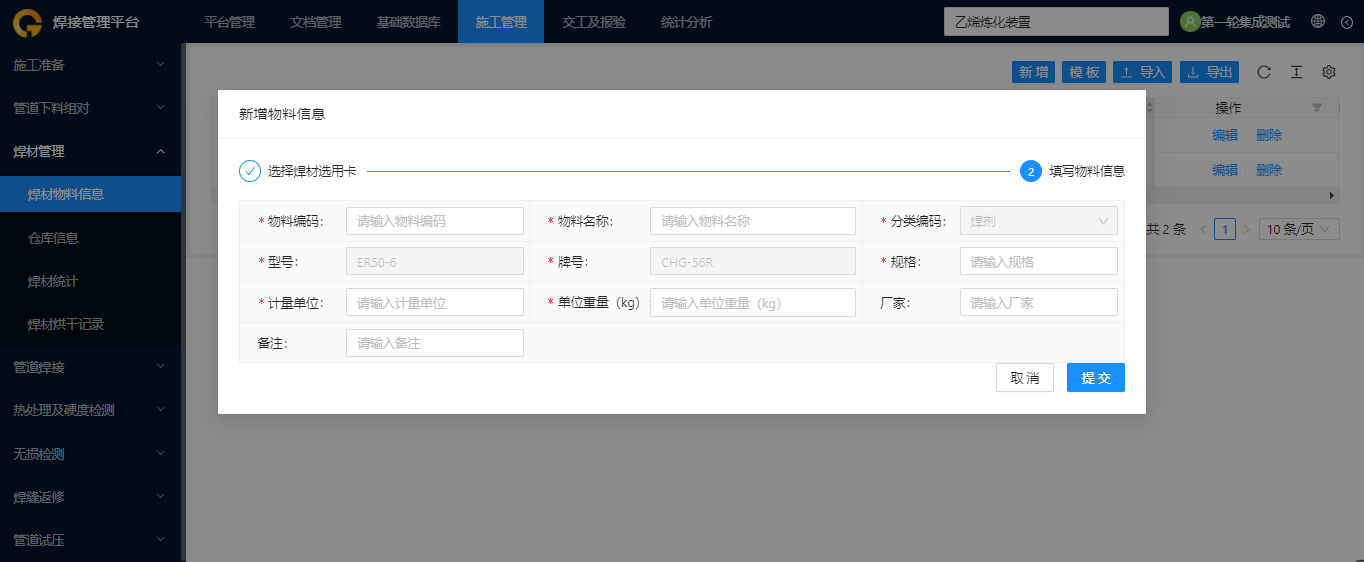This screenshot has height=562, width=1364.
Task: Click the 新增物料信息 dialog title
Action: point(282,114)
